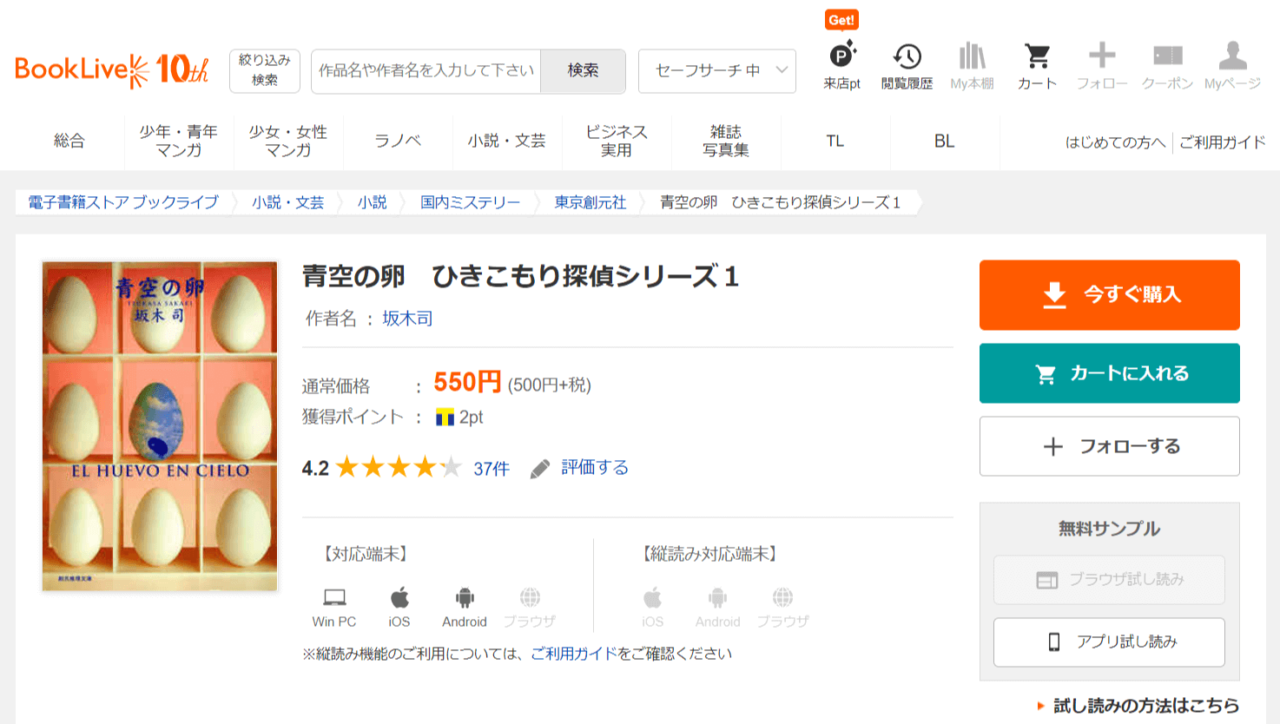Click the BookLive 10th logo
The height and width of the screenshot is (724, 1280).
pyautogui.click(x=112, y=70)
